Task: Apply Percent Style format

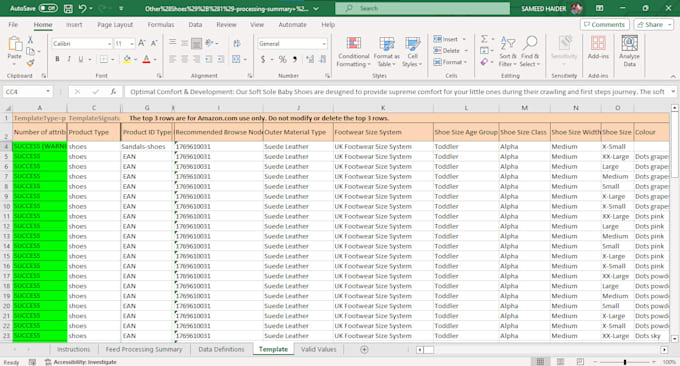Action: coord(282,59)
